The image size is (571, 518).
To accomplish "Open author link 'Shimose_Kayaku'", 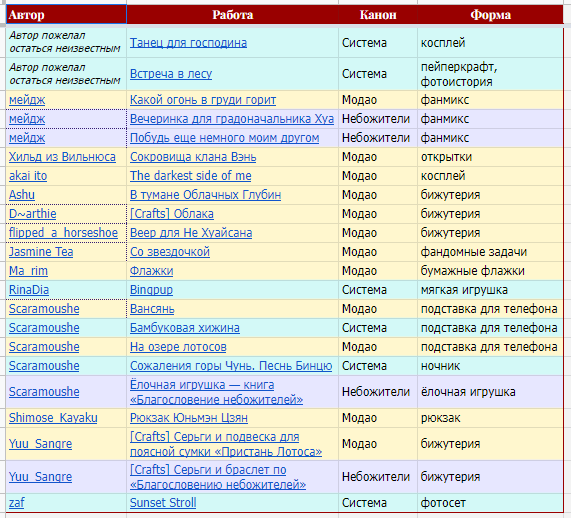I will (x=53, y=417).
